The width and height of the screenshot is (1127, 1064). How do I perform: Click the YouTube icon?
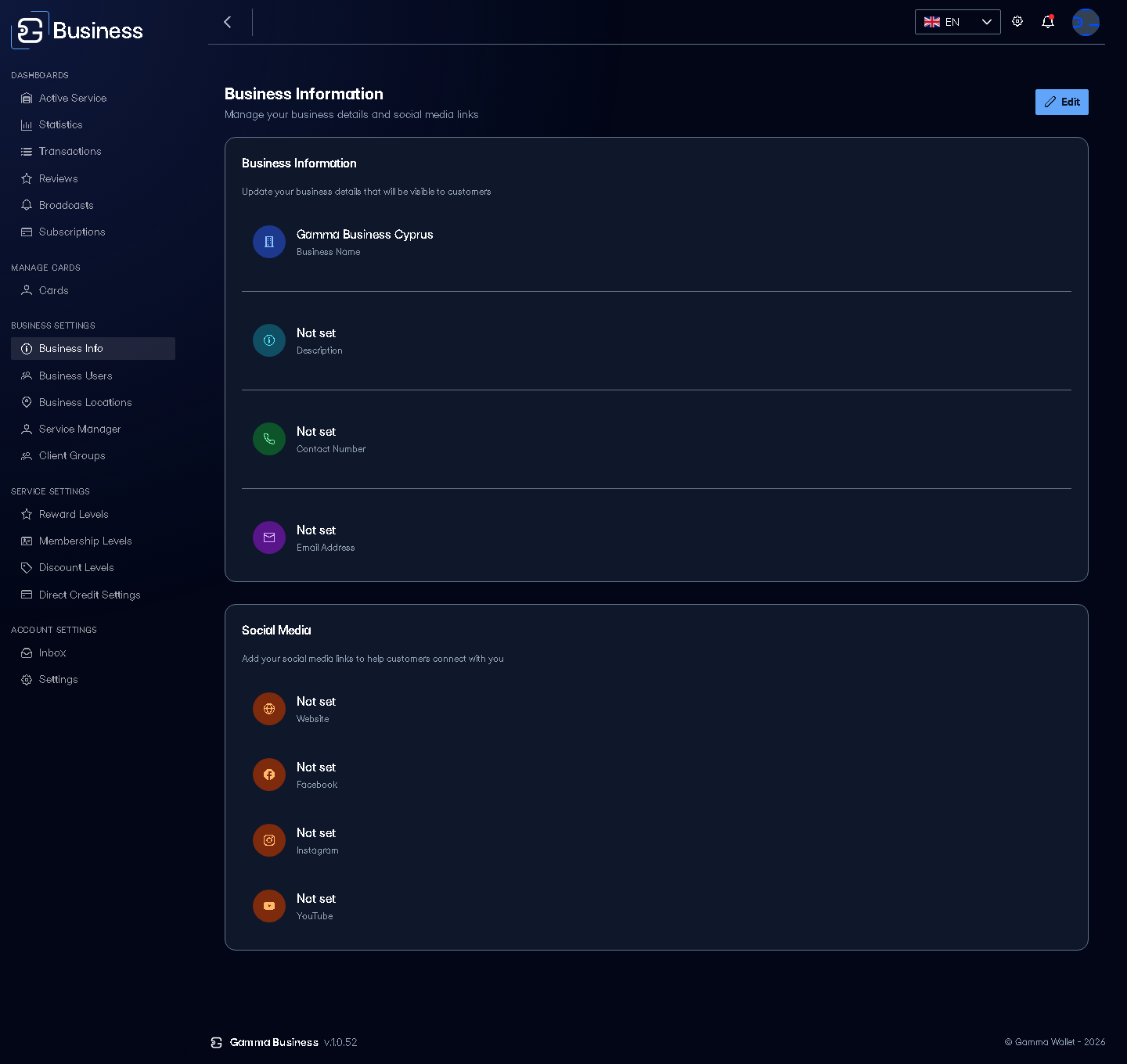[269, 906]
